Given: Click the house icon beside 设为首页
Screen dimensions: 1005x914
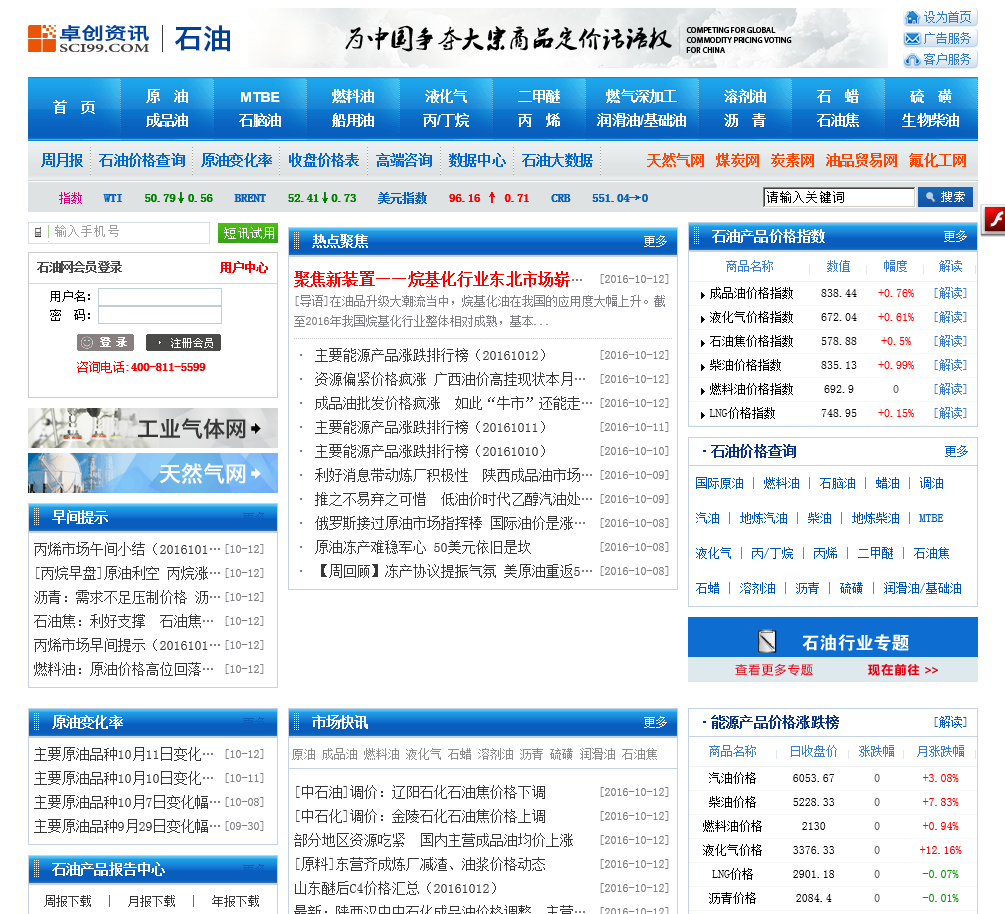Looking at the screenshot, I should pos(911,17).
